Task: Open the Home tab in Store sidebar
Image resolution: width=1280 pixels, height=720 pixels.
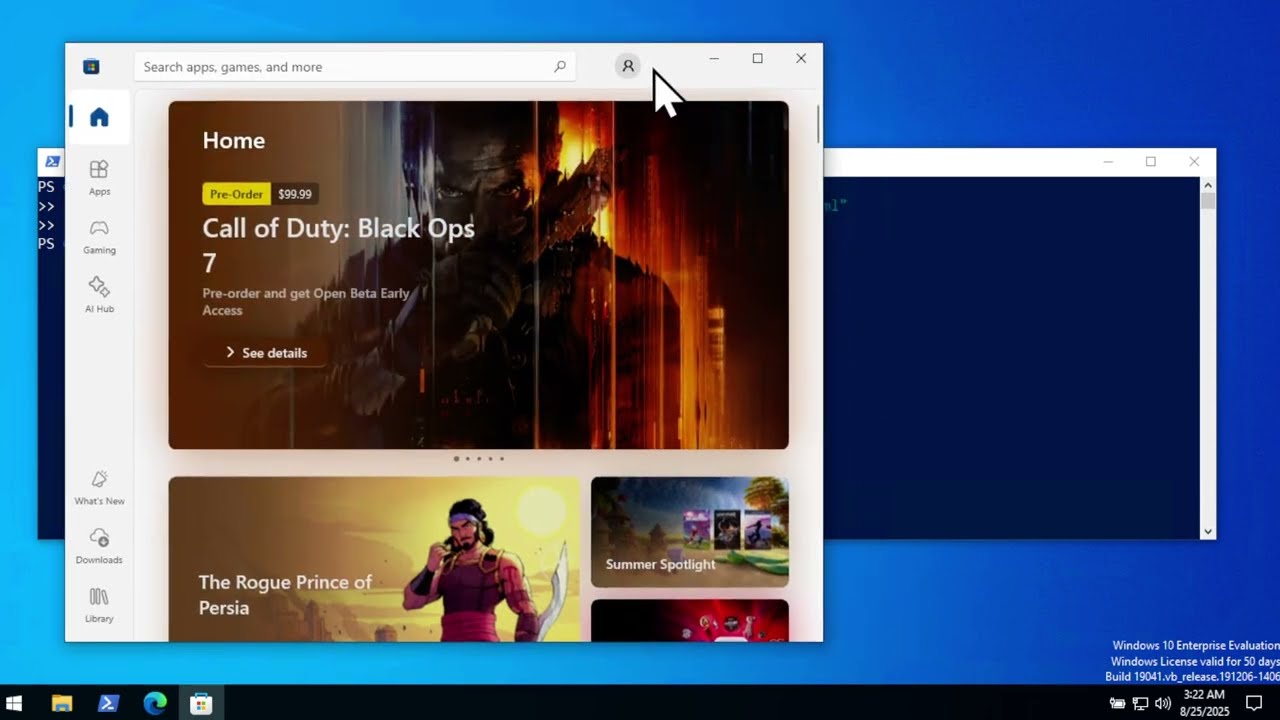Action: [99, 117]
